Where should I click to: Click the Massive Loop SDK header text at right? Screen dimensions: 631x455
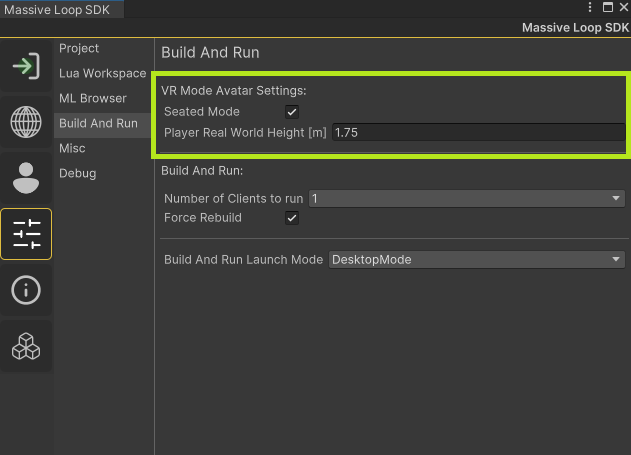pos(575,28)
